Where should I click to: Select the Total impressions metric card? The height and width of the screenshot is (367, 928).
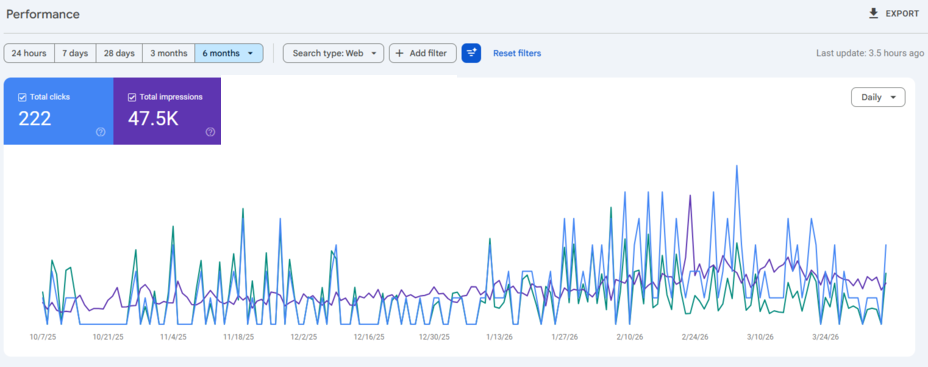(167, 111)
